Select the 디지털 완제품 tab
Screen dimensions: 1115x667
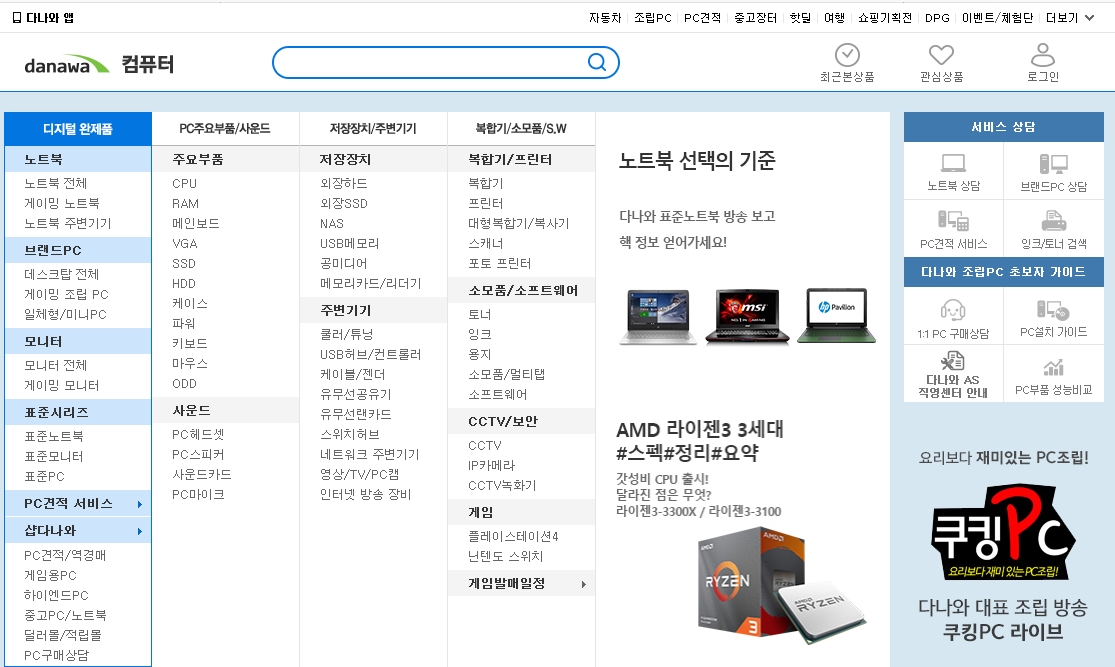point(78,129)
